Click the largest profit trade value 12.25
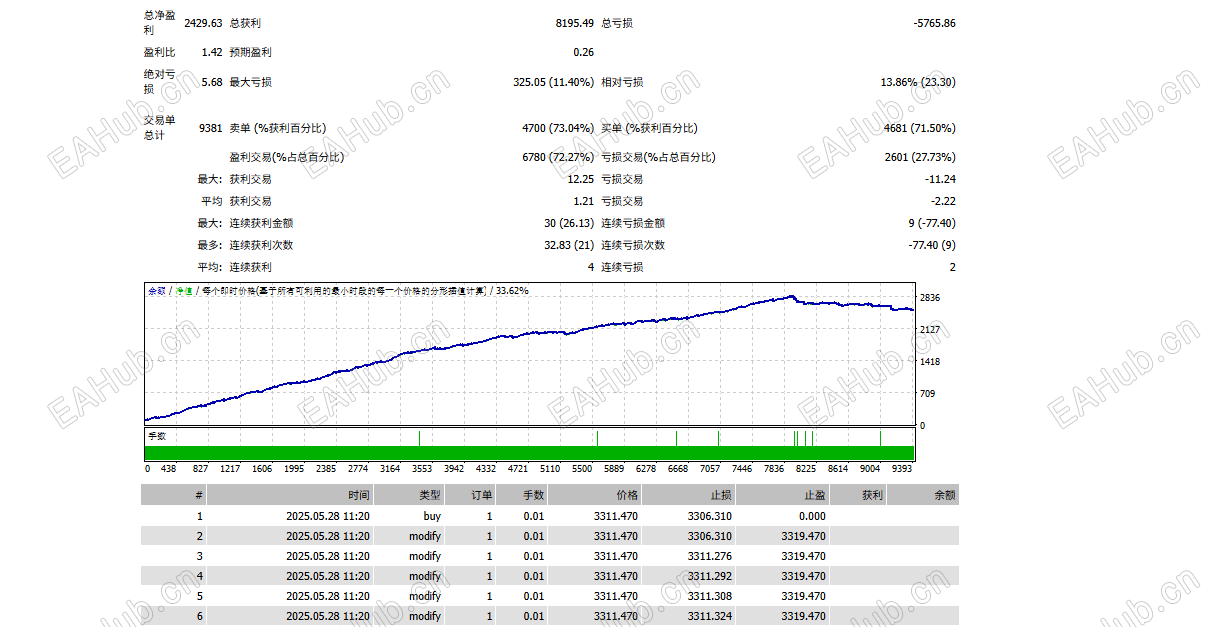The height and width of the screenshot is (627, 1232). pos(581,179)
